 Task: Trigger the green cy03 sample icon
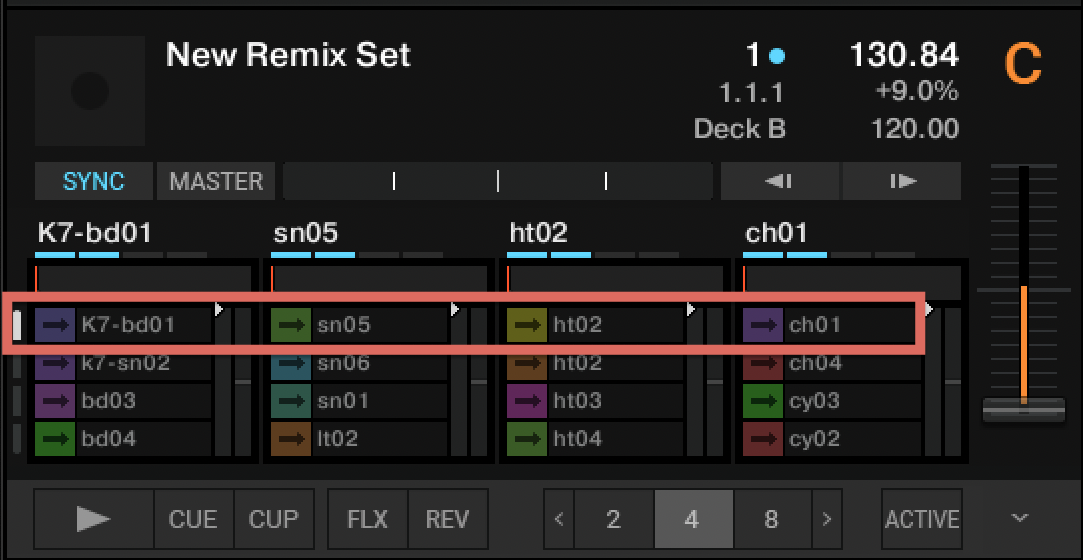(x=763, y=401)
